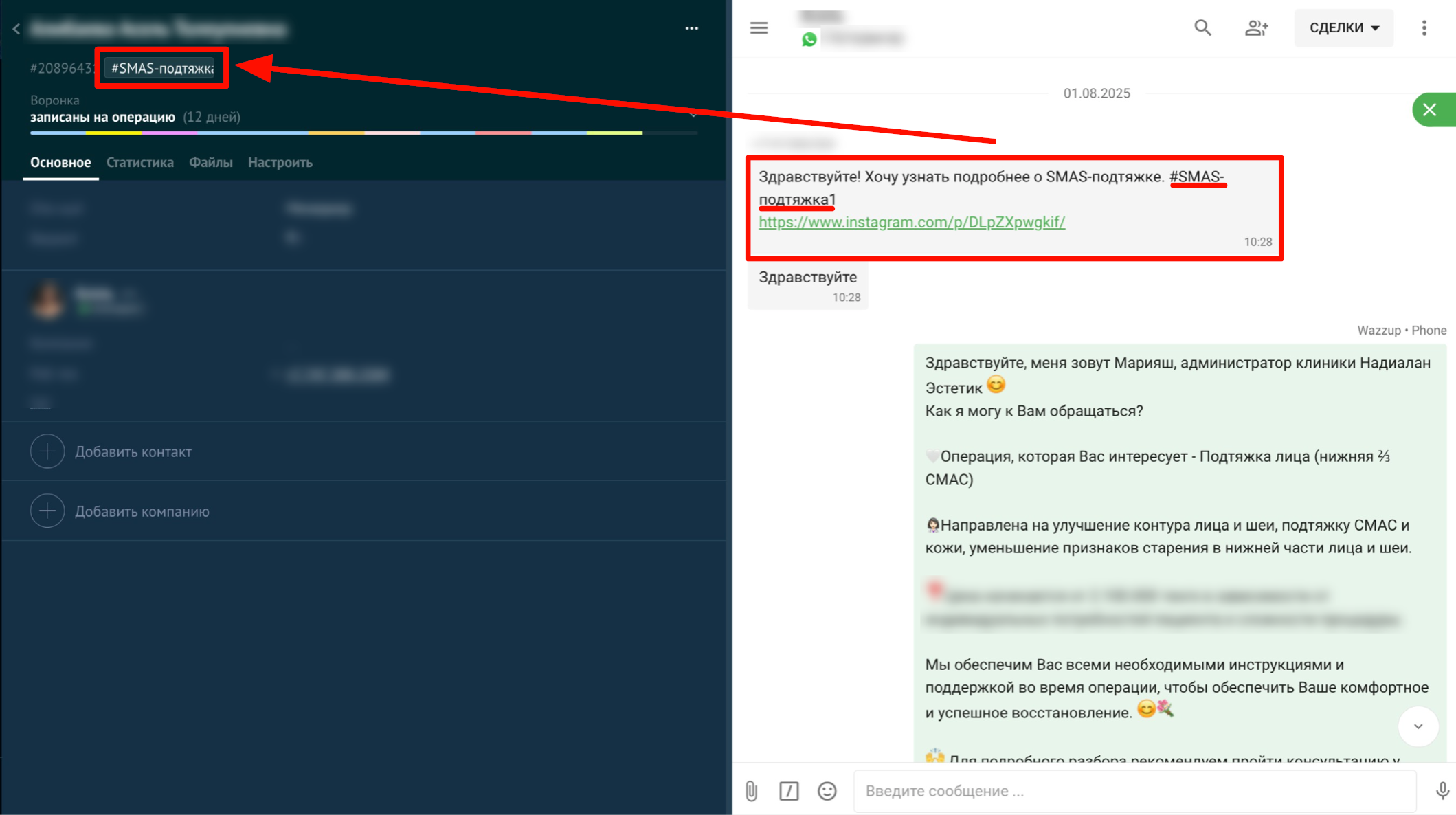
Task: Select the Настроить tab
Action: (x=280, y=163)
